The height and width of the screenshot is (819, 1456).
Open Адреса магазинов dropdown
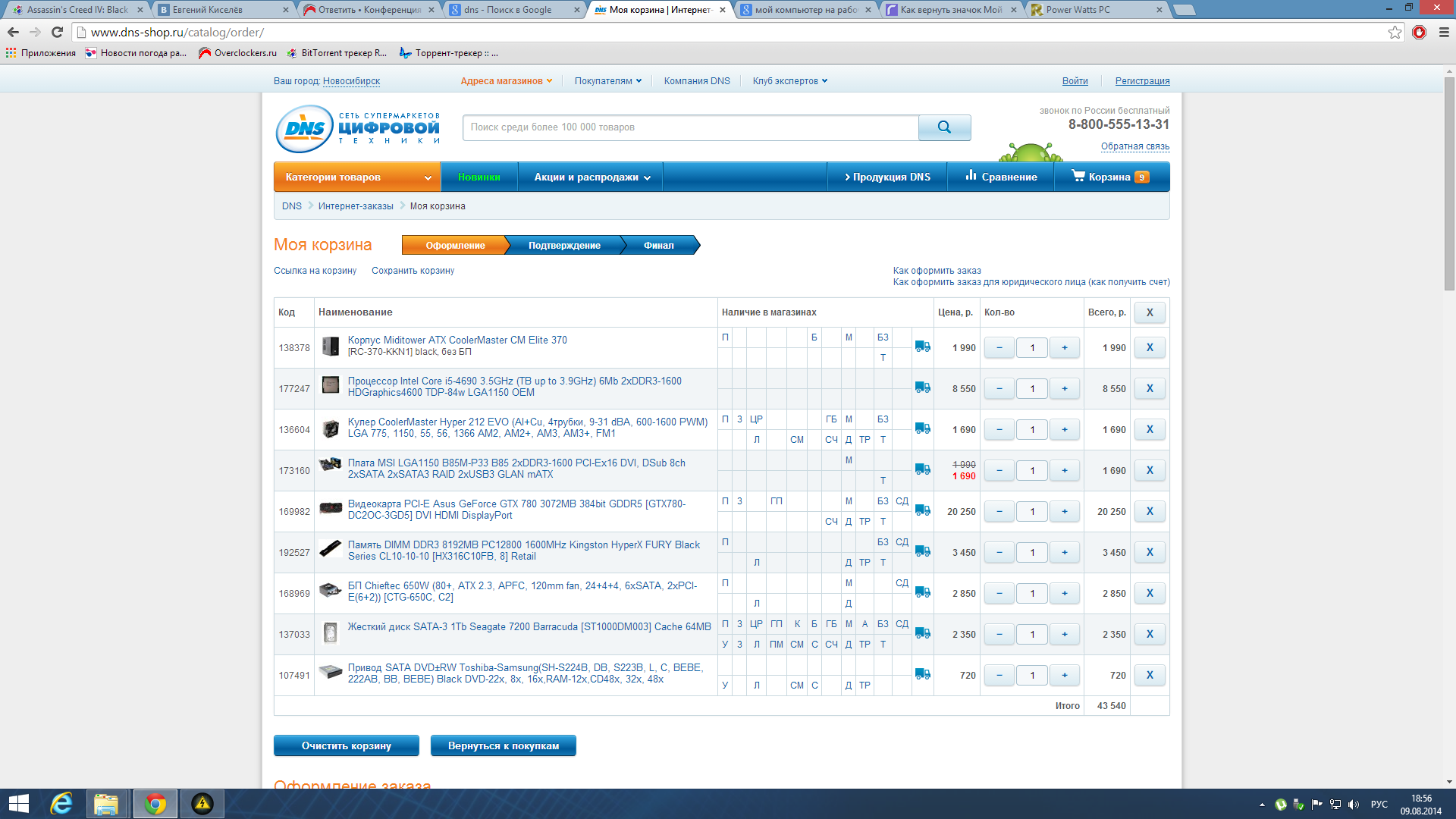coord(506,81)
